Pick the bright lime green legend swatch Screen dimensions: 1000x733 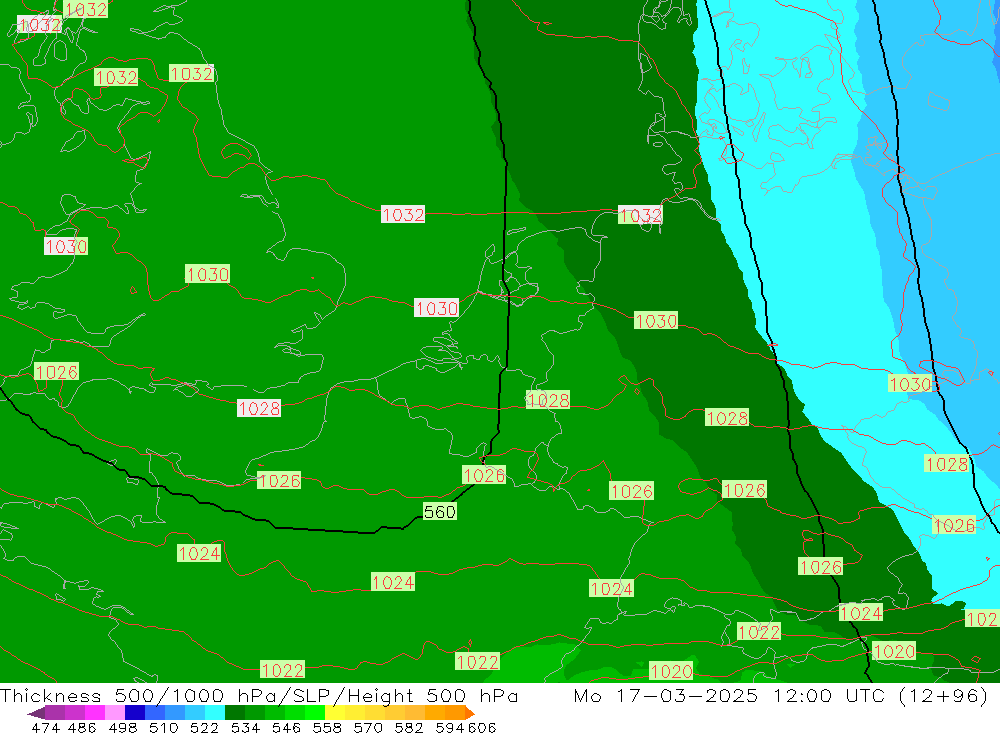tap(315, 712)
